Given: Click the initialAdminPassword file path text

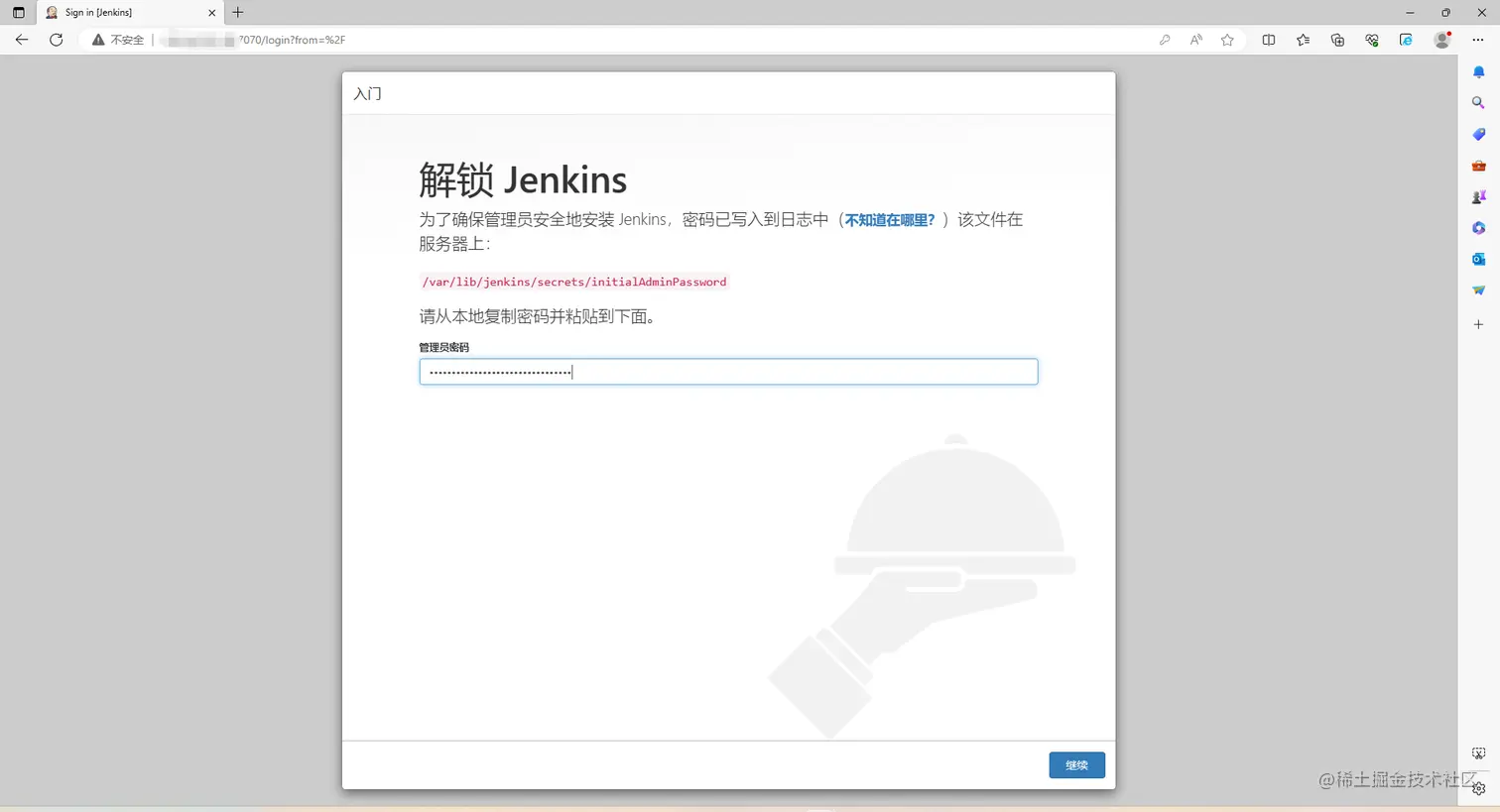Looking at the screenshot, I should click(574, 282).
